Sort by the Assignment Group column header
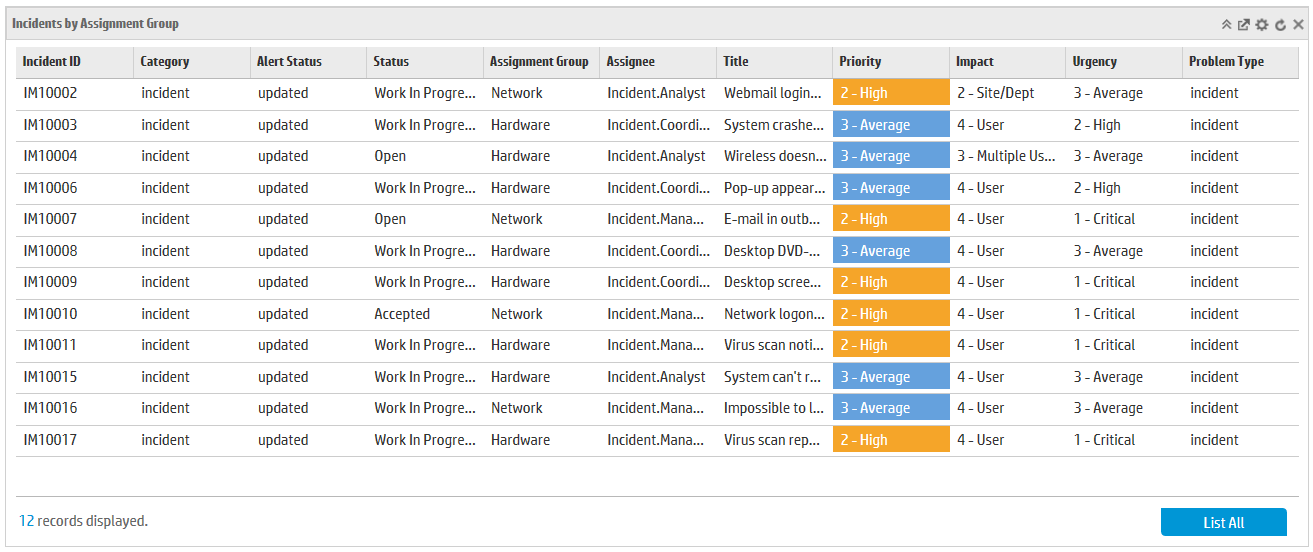Viewport: 1313px width, 552px height. [541, 62]
